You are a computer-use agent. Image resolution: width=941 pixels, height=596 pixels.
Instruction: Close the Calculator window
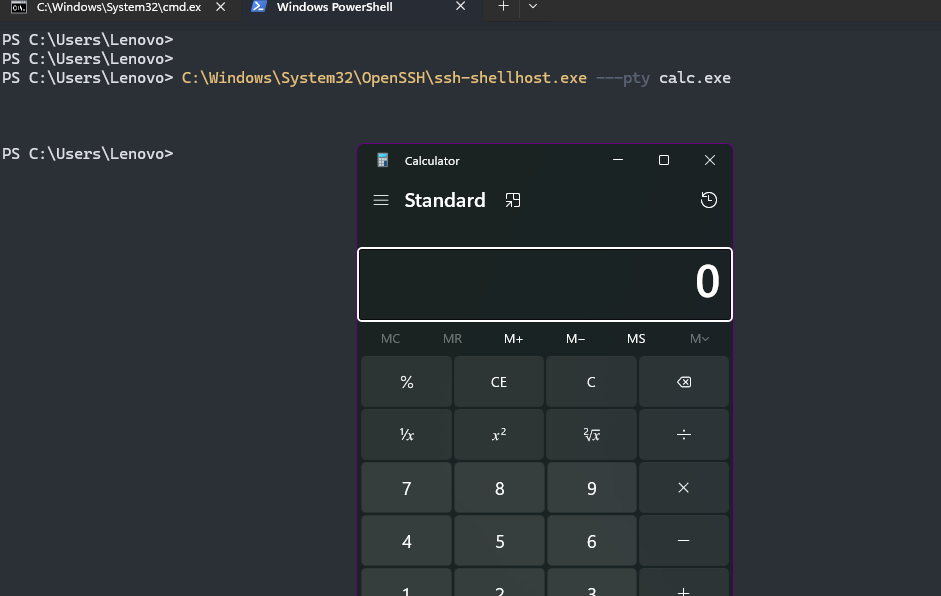tap(709, 160)
